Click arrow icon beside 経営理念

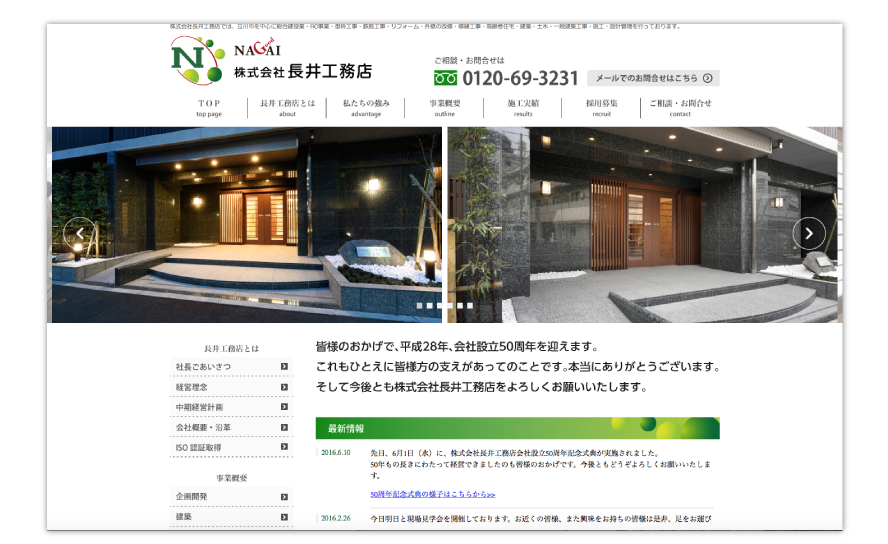(x=284, y=387)
